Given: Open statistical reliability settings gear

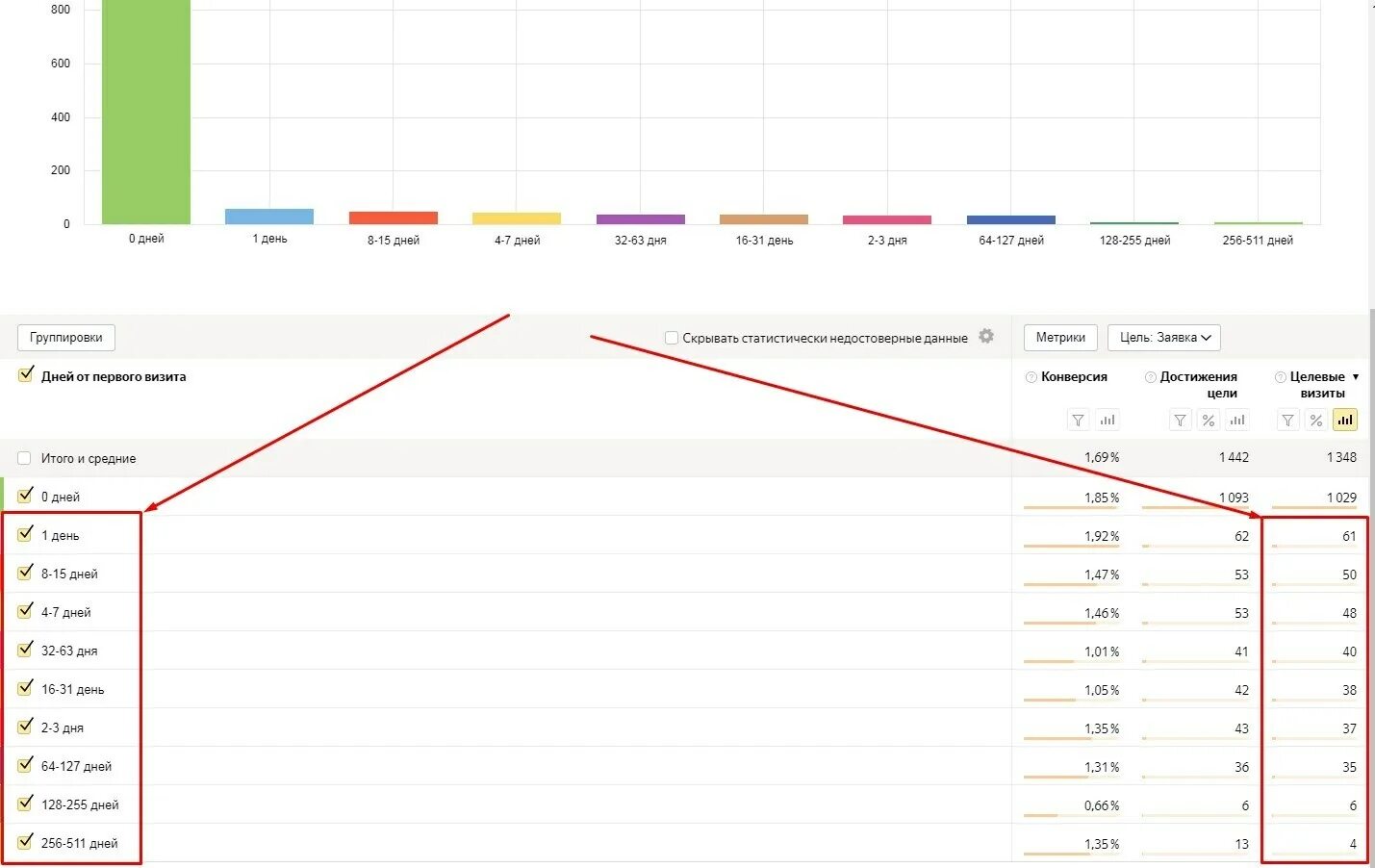Looking at the screenshot, I should pyautogui.click(x=986, y=336).
